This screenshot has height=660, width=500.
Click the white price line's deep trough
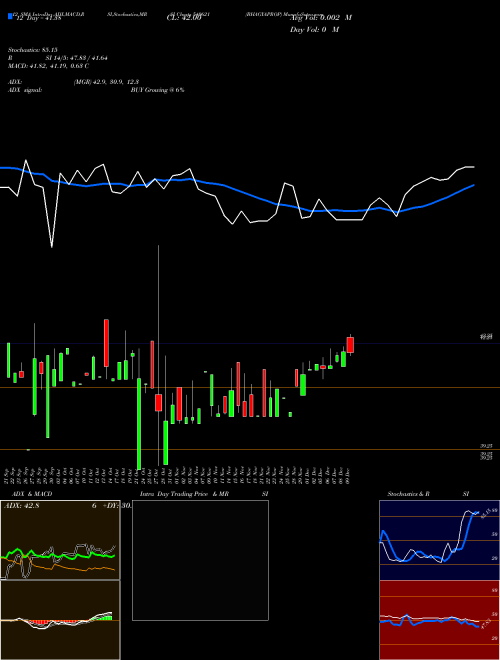tap(52, 245)
